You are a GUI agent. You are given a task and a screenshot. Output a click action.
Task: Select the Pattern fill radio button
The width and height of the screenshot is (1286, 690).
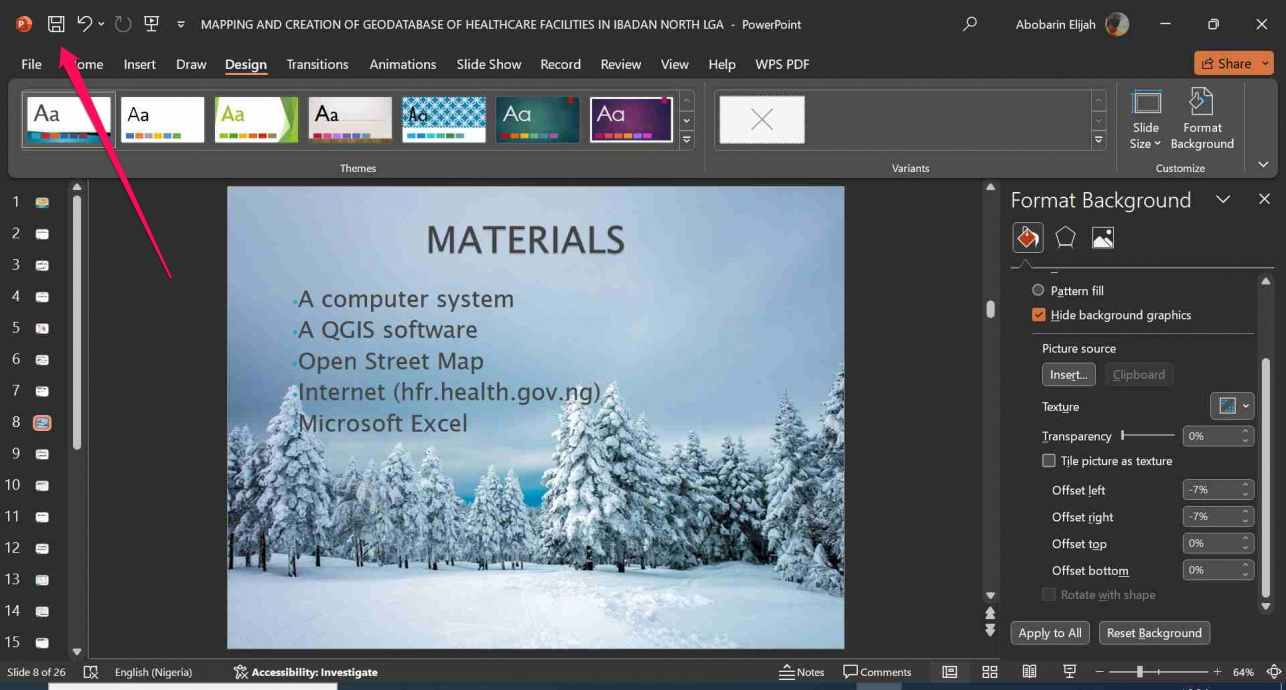pos(1038,291)
